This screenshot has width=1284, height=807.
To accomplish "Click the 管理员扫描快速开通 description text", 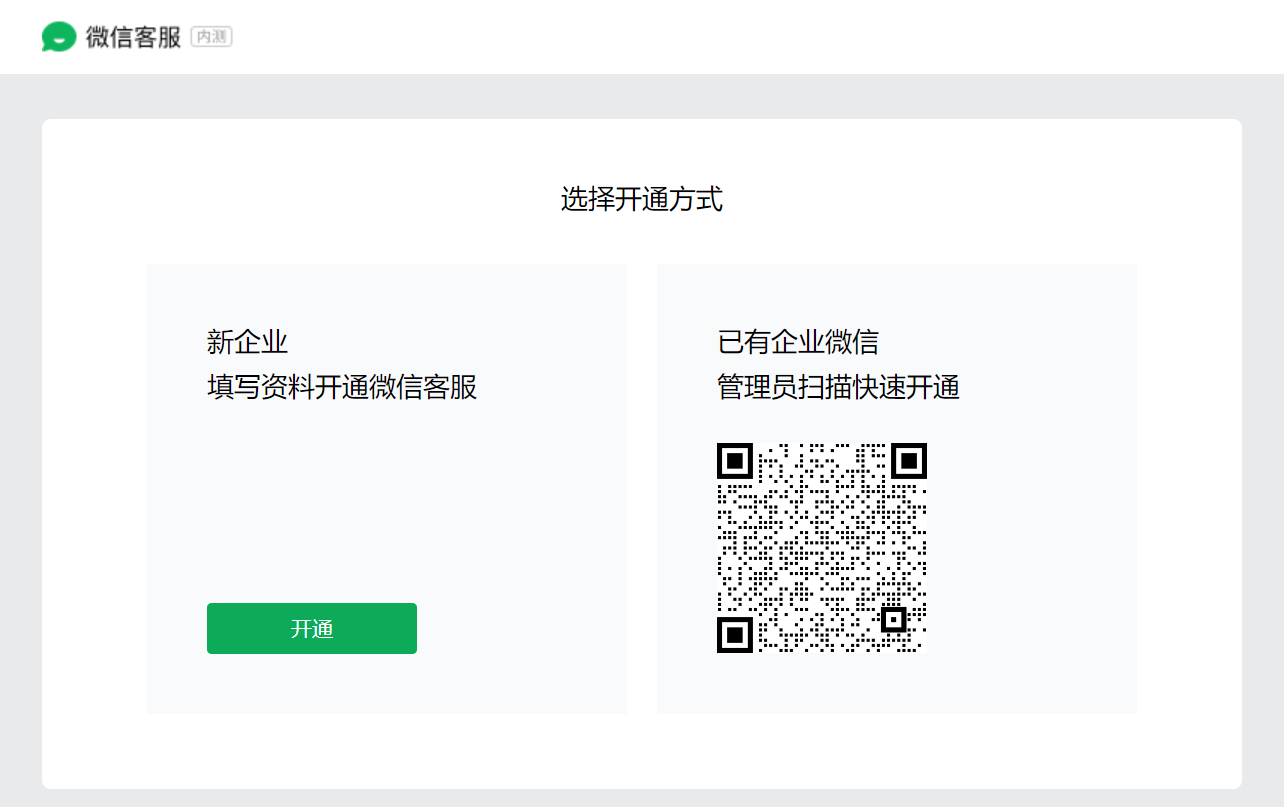I will click(x=838, y=387).
